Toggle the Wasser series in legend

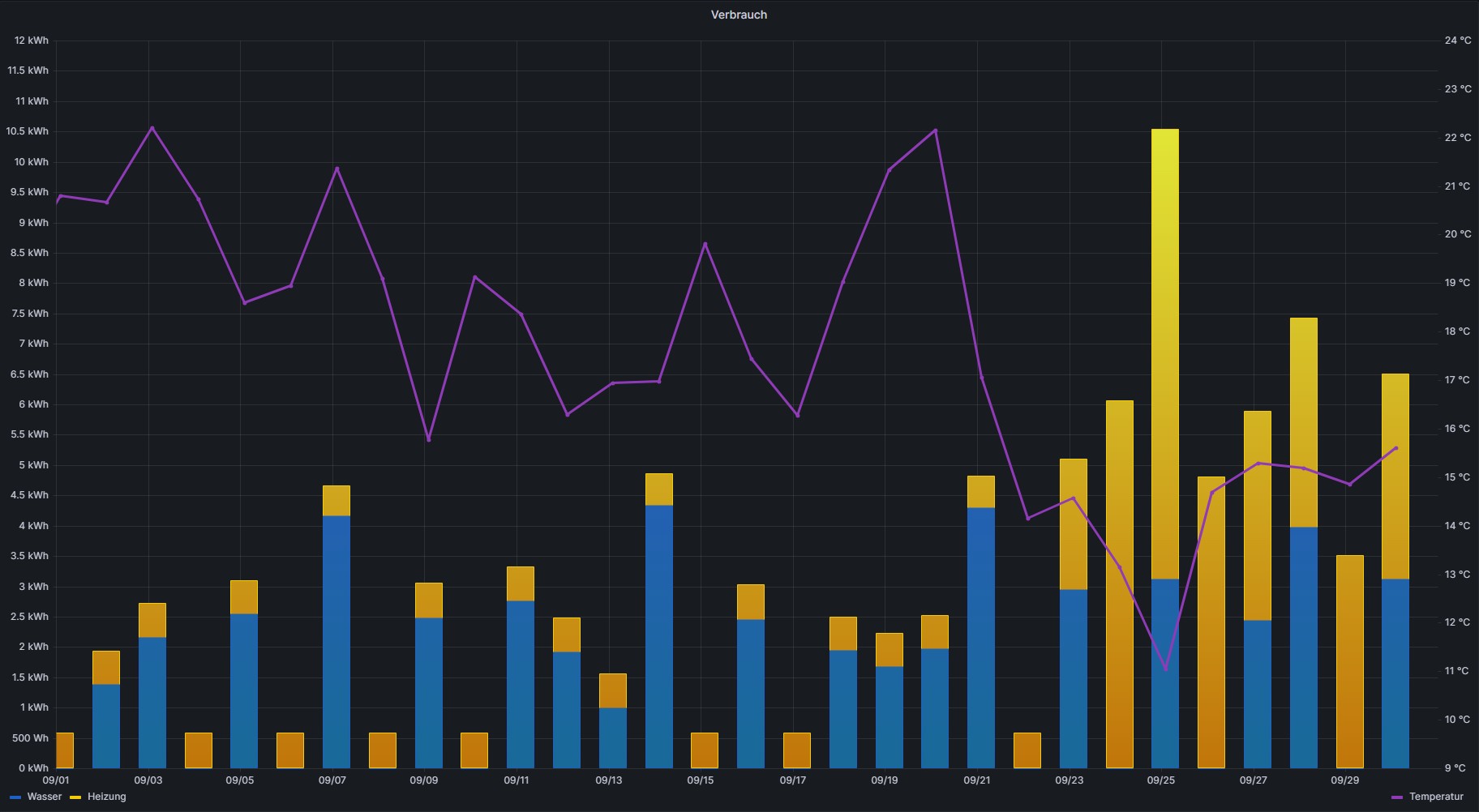pyautogui.click(x=44, y=797)
